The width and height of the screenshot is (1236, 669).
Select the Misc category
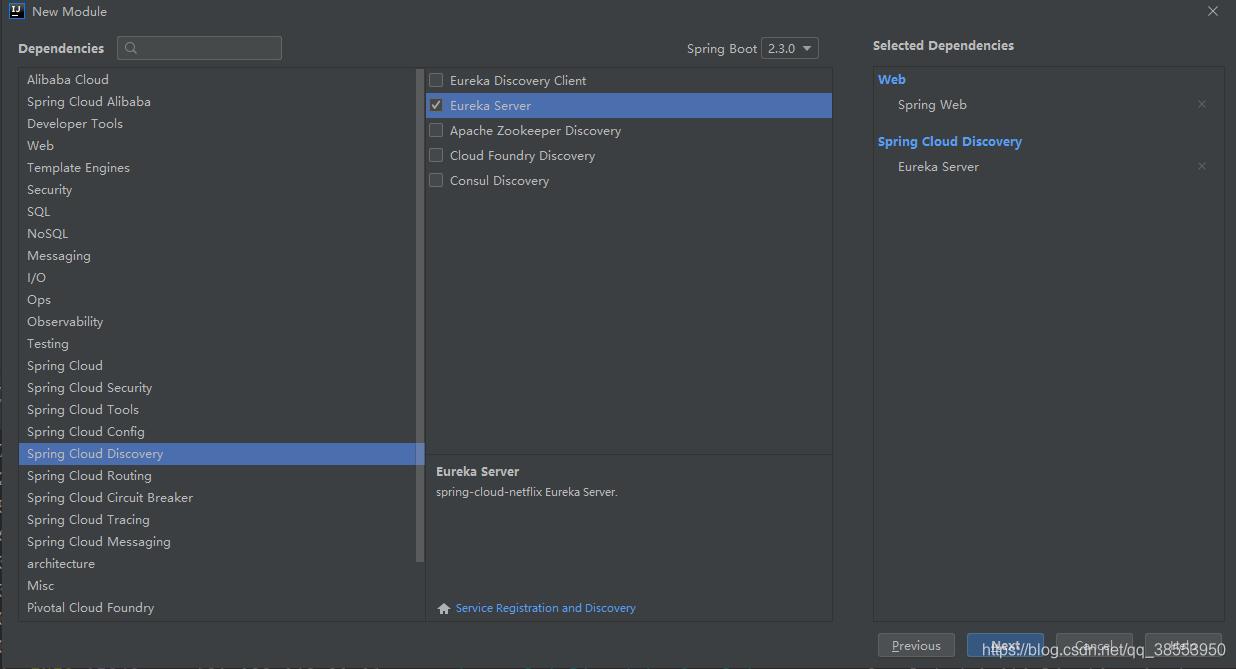217,586
